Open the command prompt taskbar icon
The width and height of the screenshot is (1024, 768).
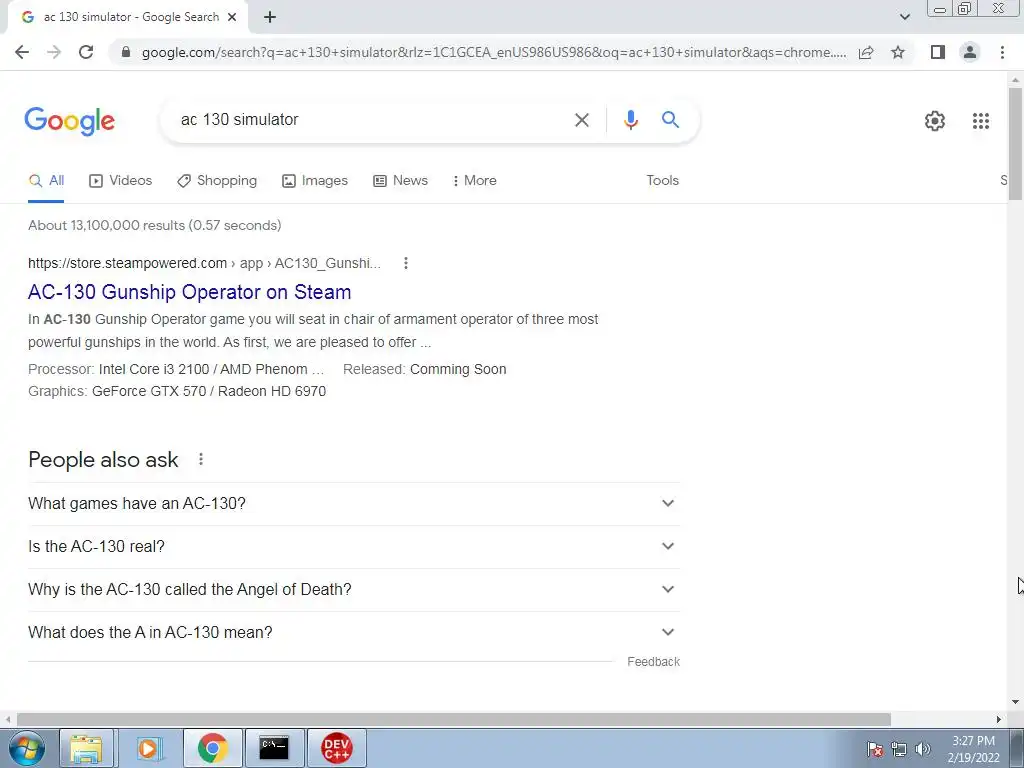(274, 748)
